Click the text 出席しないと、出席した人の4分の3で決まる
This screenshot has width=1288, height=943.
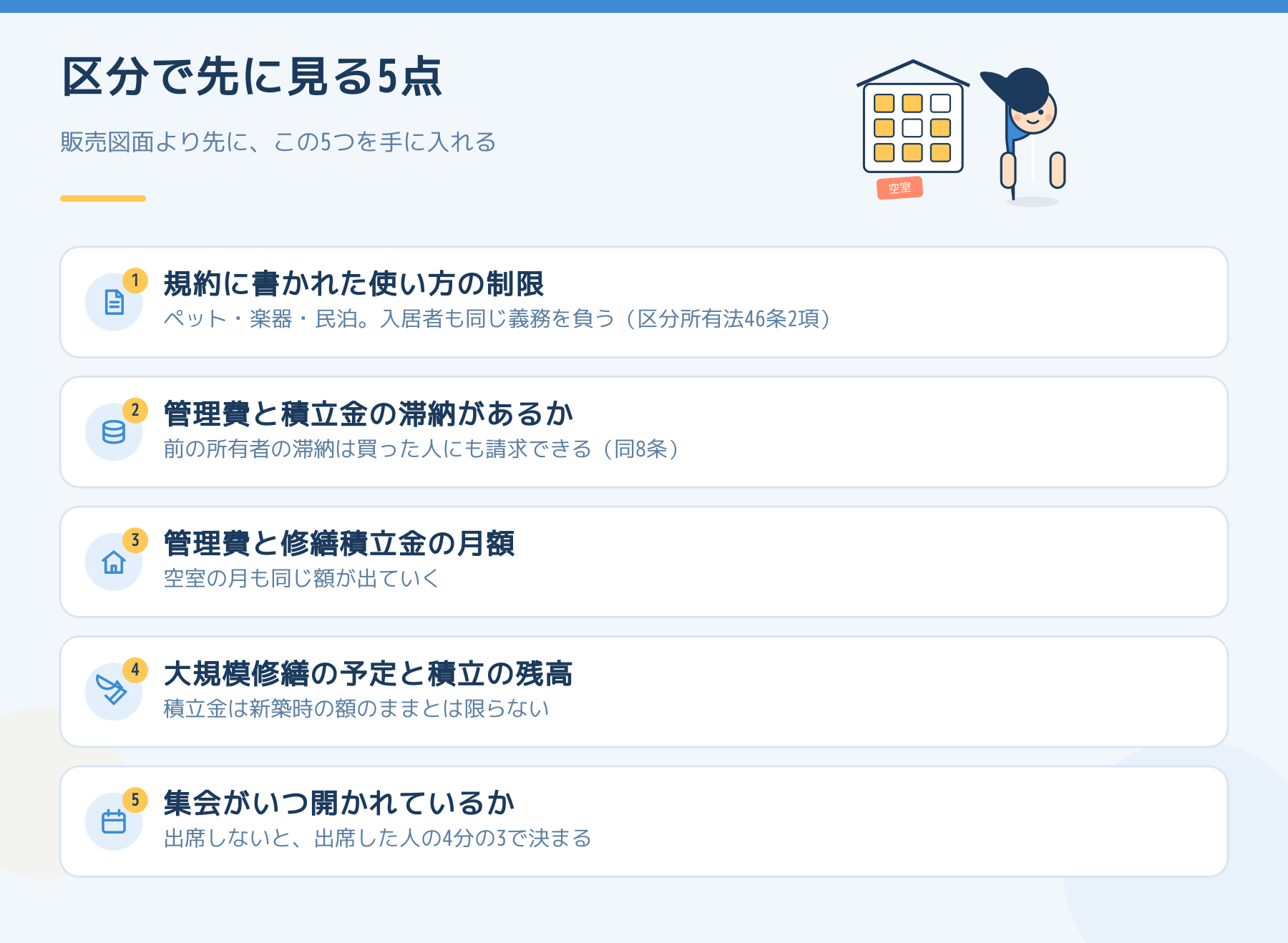(378, 838)
